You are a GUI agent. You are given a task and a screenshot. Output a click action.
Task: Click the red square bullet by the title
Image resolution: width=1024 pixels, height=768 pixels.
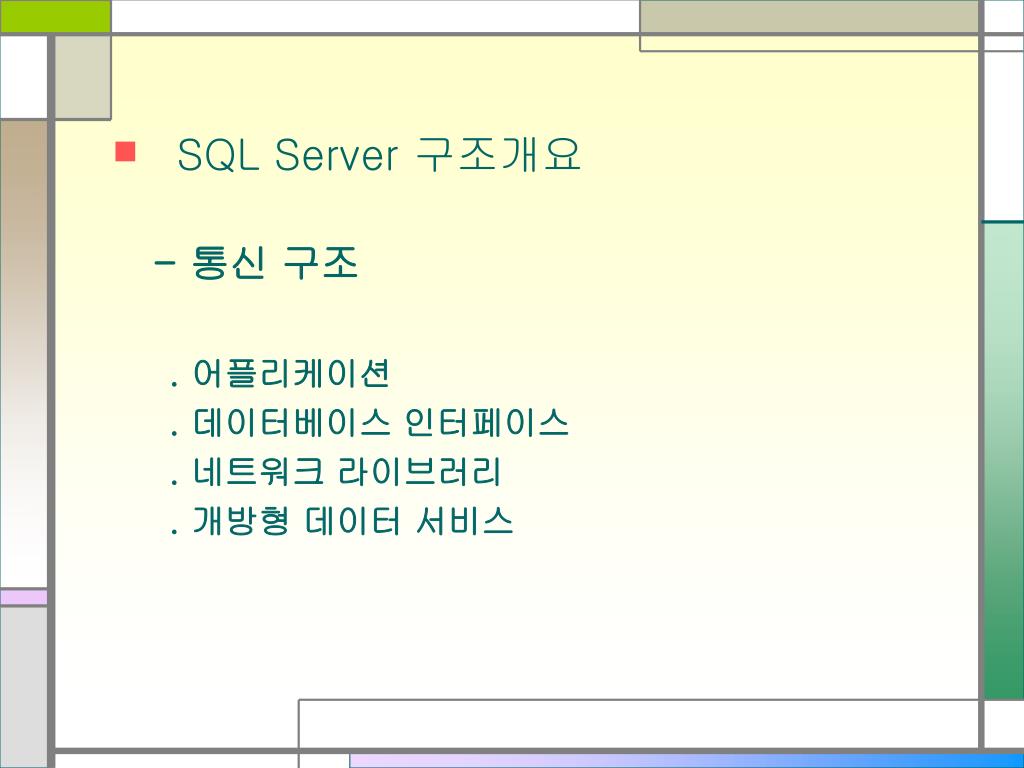(x=125, y=152)
